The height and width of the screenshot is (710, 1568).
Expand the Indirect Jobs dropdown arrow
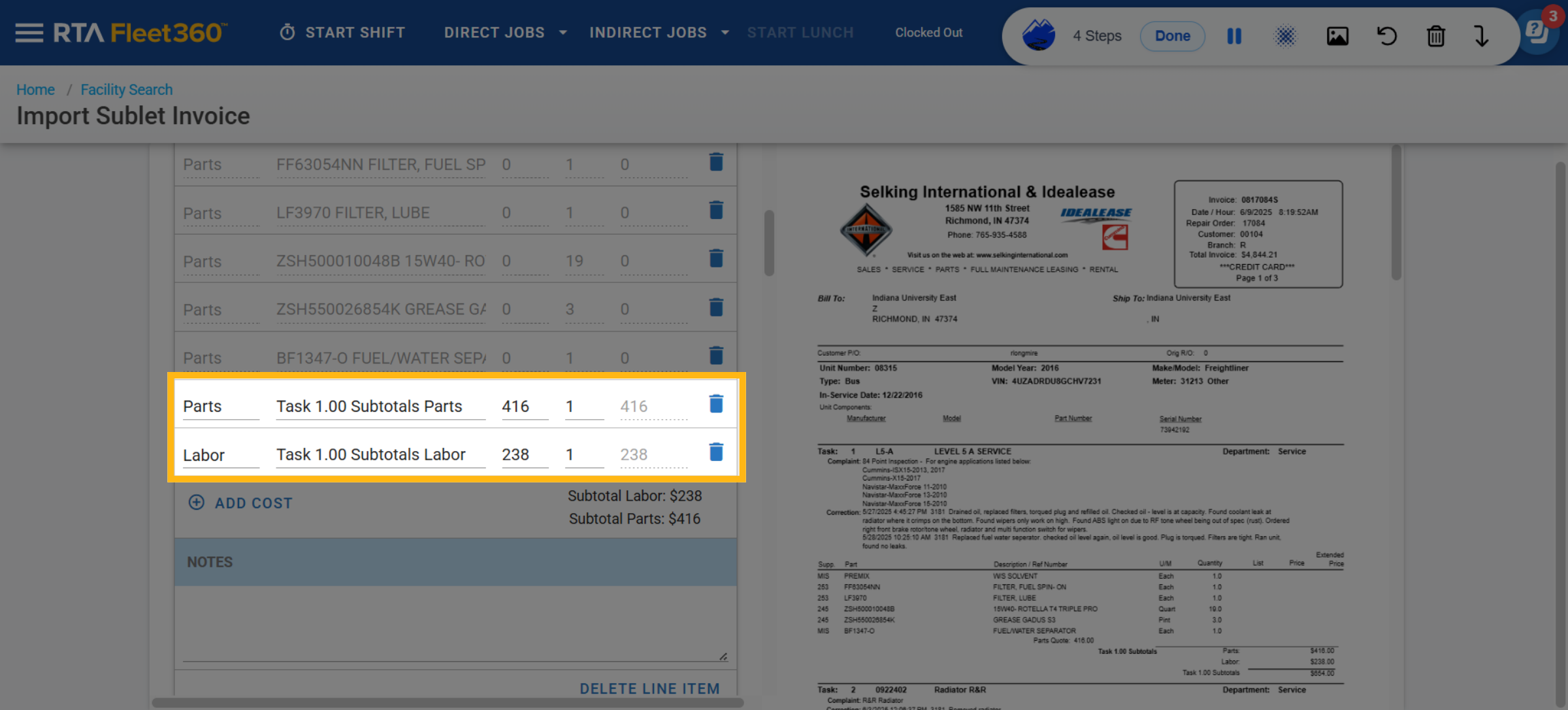(725, 33)
